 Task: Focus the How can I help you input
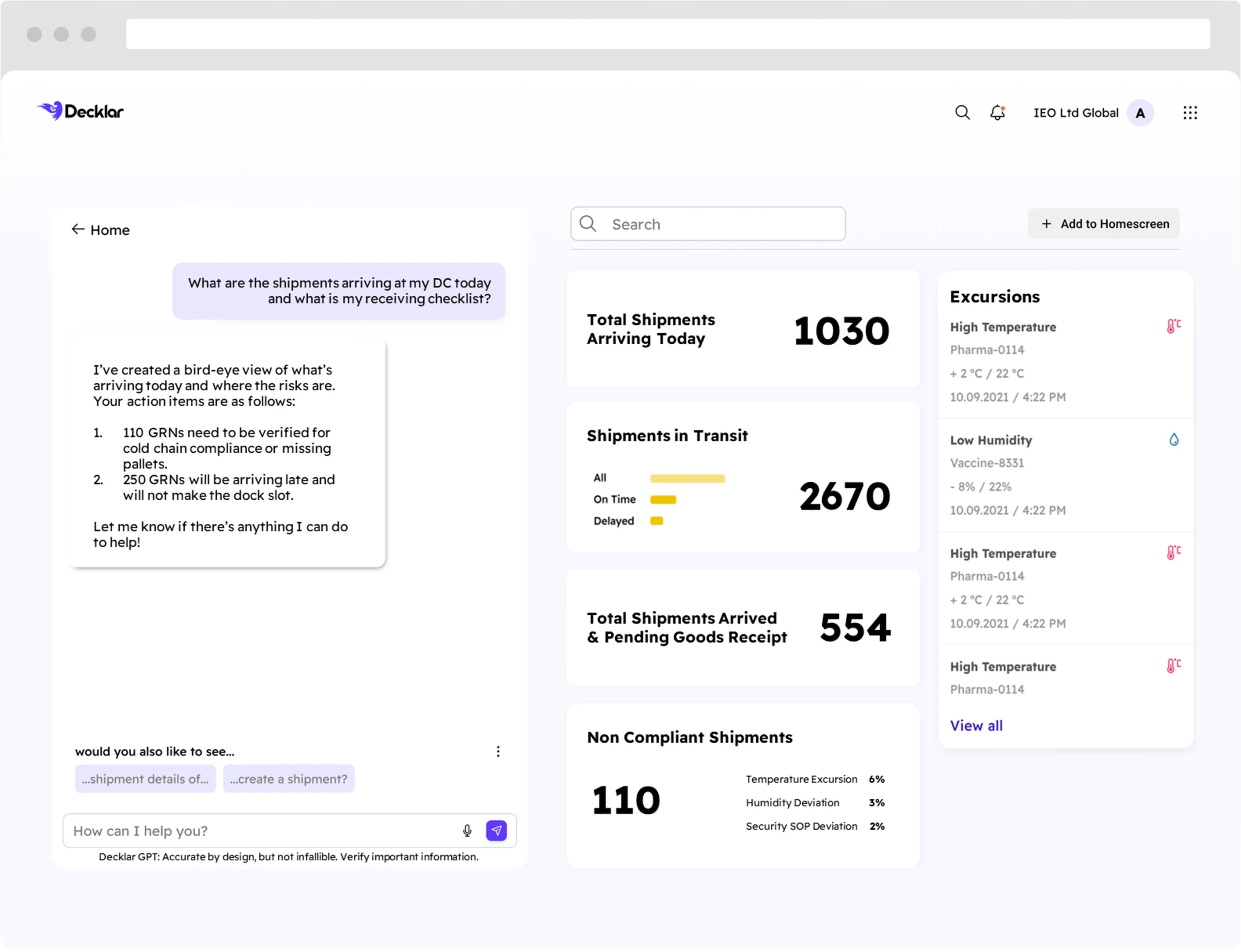[261, 831]
